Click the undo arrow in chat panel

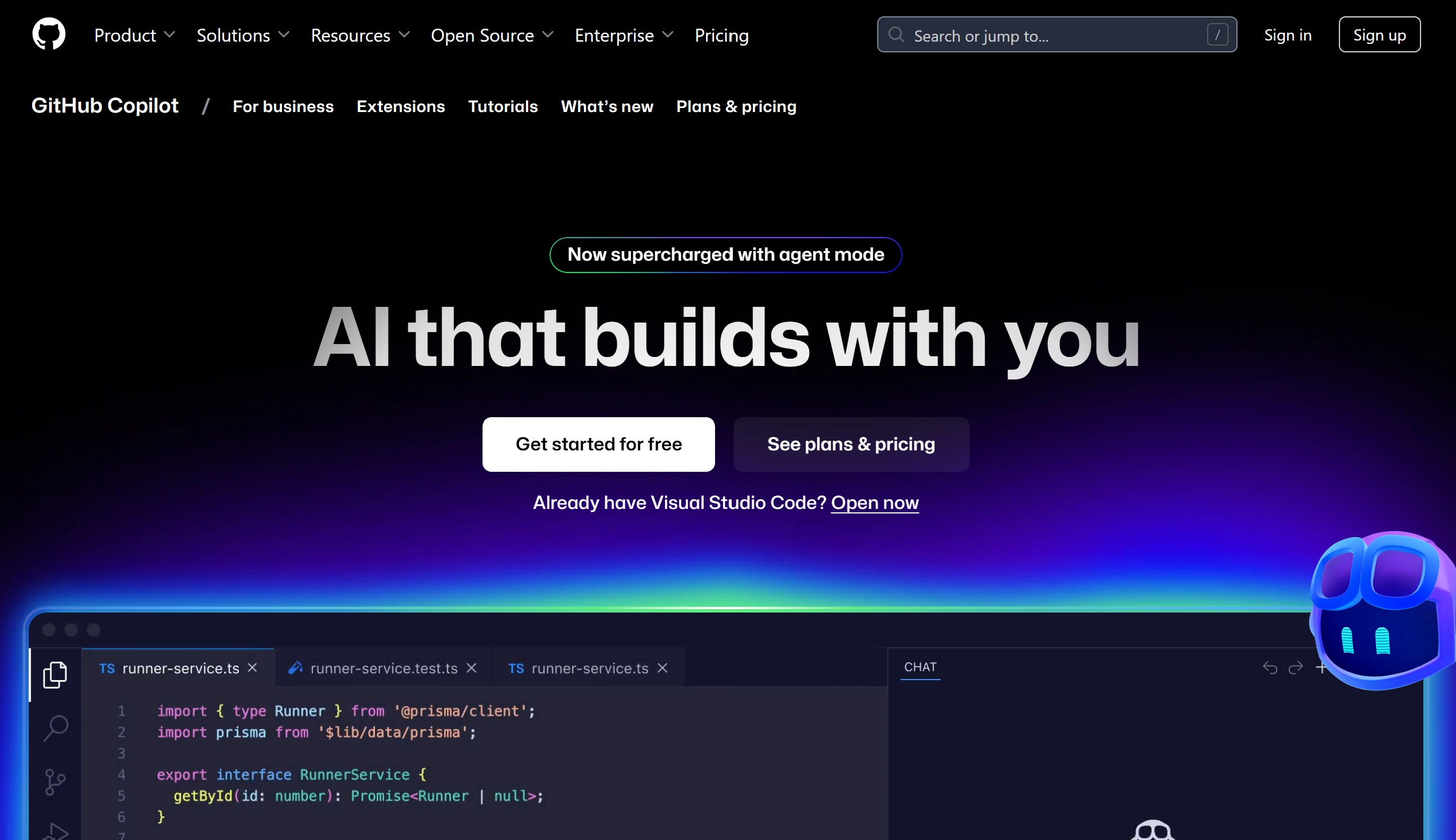tap(1270, 668)
